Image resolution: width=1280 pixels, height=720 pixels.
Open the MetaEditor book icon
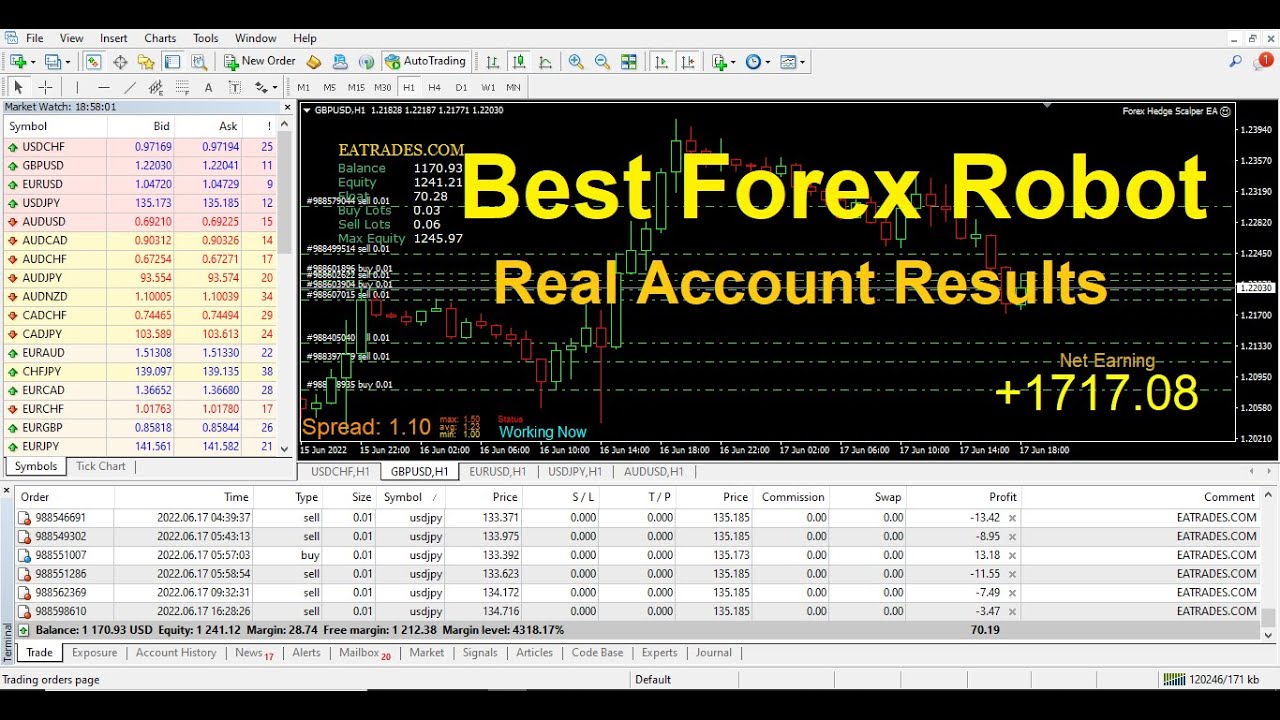[314, 61]
